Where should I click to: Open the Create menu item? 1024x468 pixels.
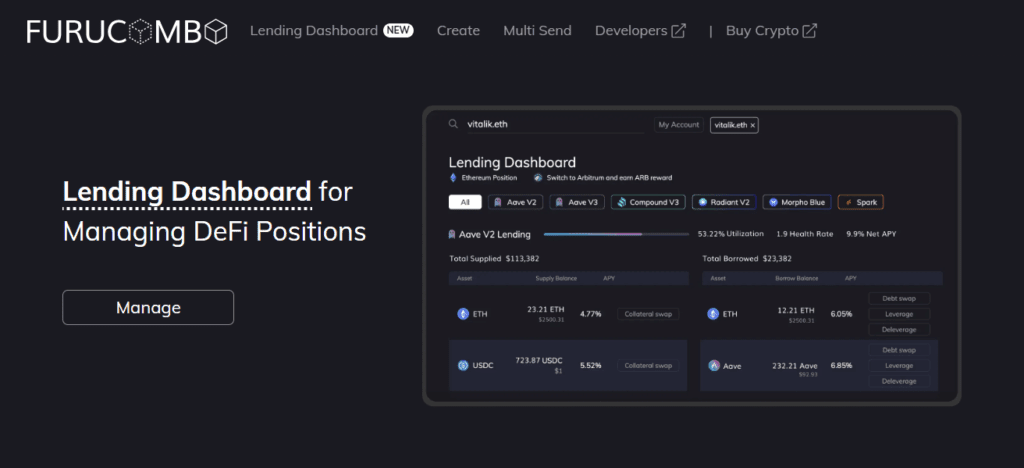click(x=458, y=31)
